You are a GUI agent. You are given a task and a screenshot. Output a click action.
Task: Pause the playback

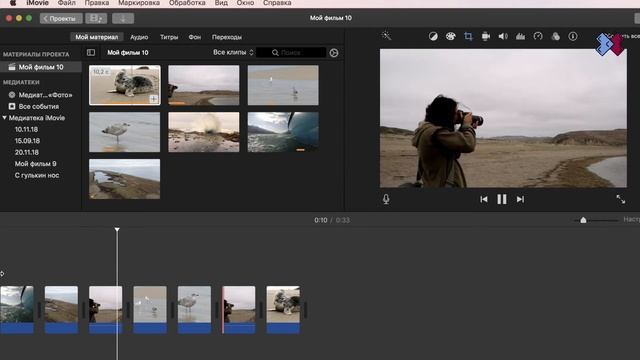502,199
